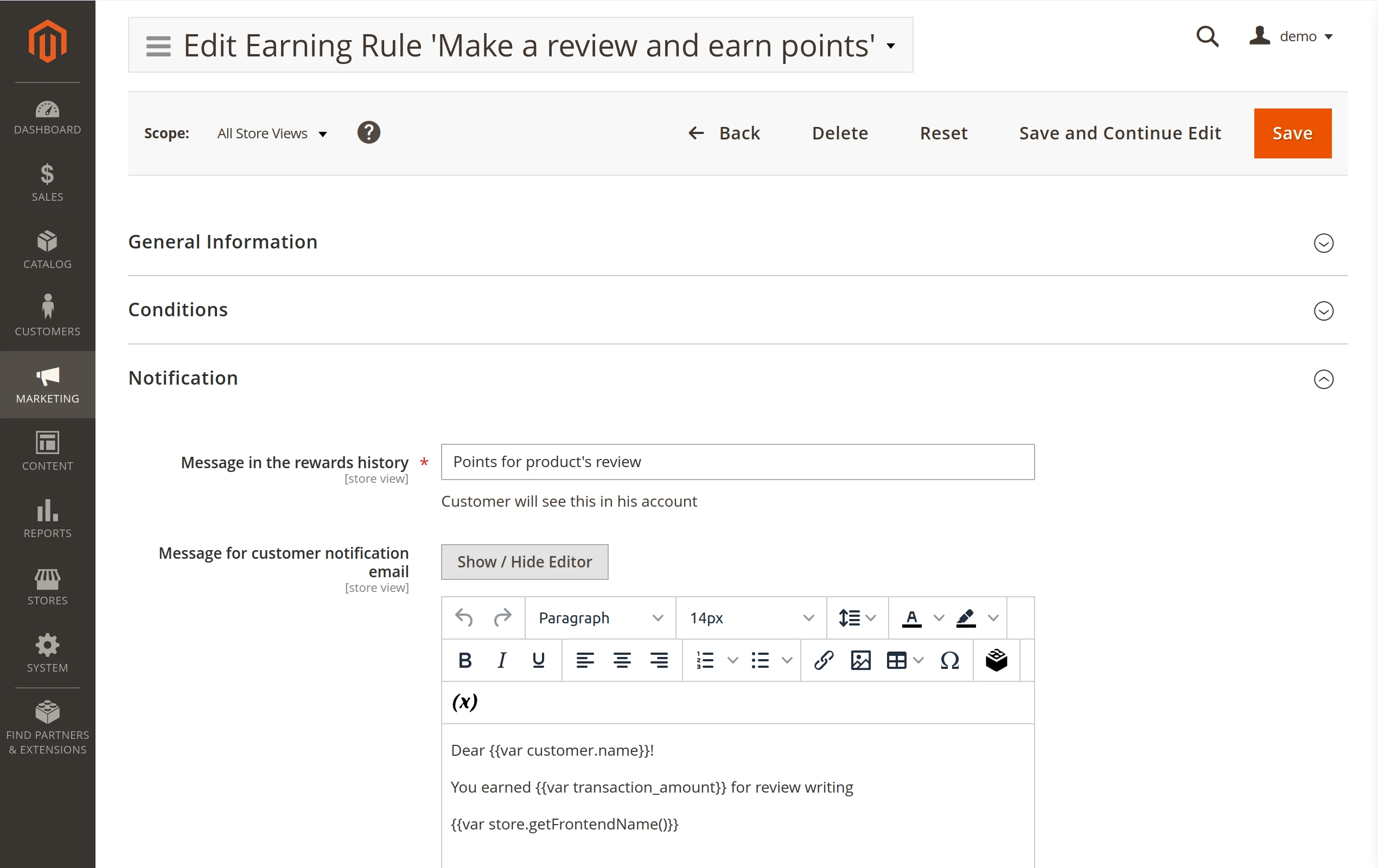This screenshot has width=1378, height=868.
Task: Open the Paragraph format dropdown
Action: click(x=598, y=618)
